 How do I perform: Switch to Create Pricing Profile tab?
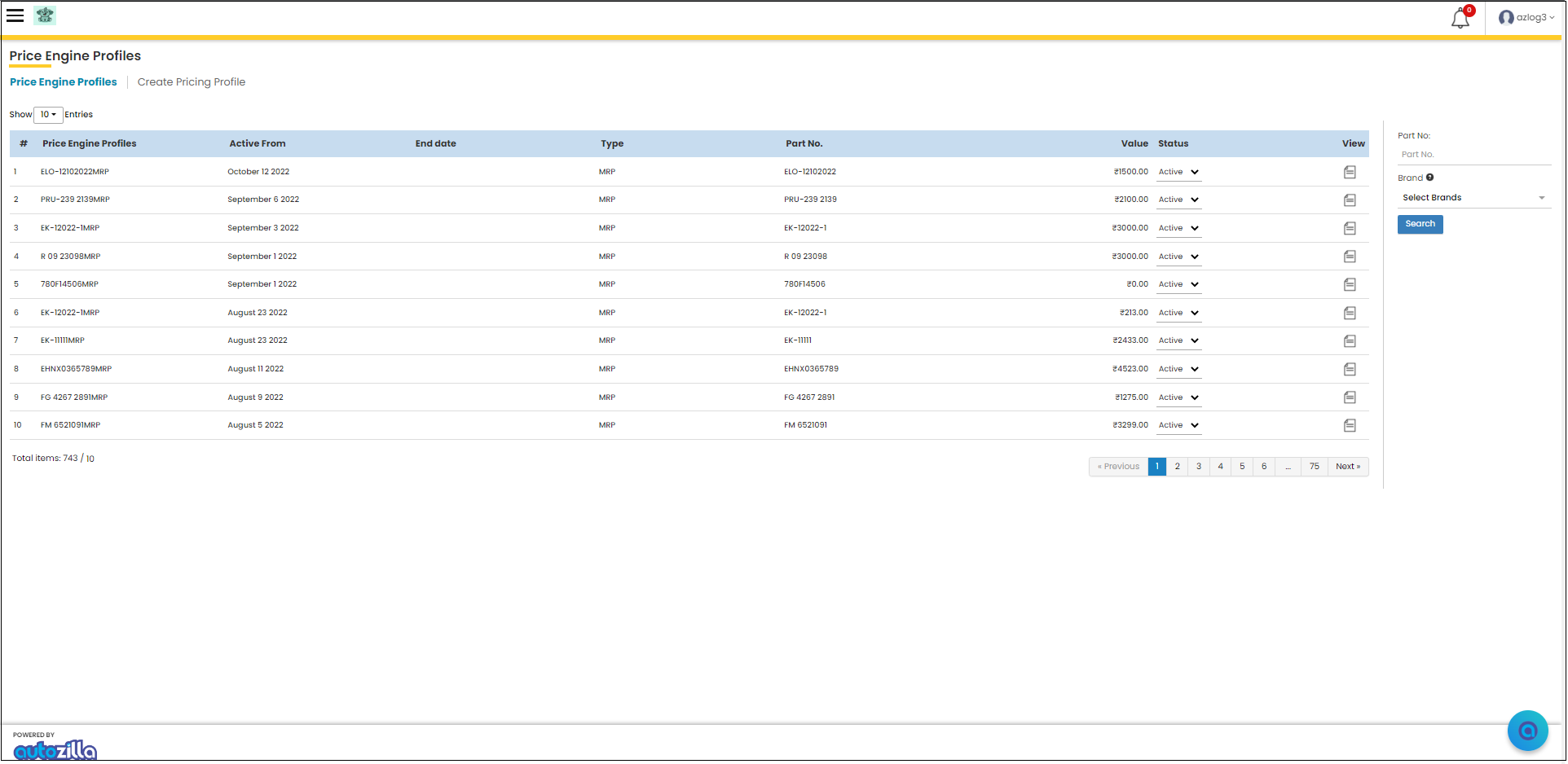point(191,82)
